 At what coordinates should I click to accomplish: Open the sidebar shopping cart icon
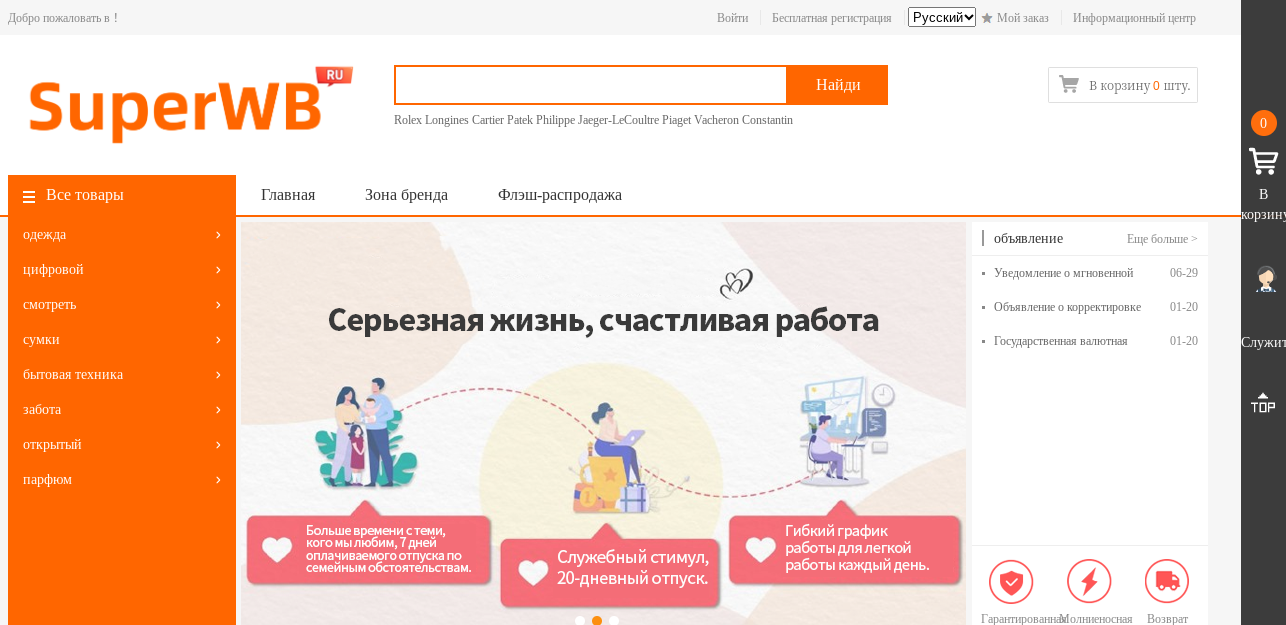click(x=1263, y=161)
